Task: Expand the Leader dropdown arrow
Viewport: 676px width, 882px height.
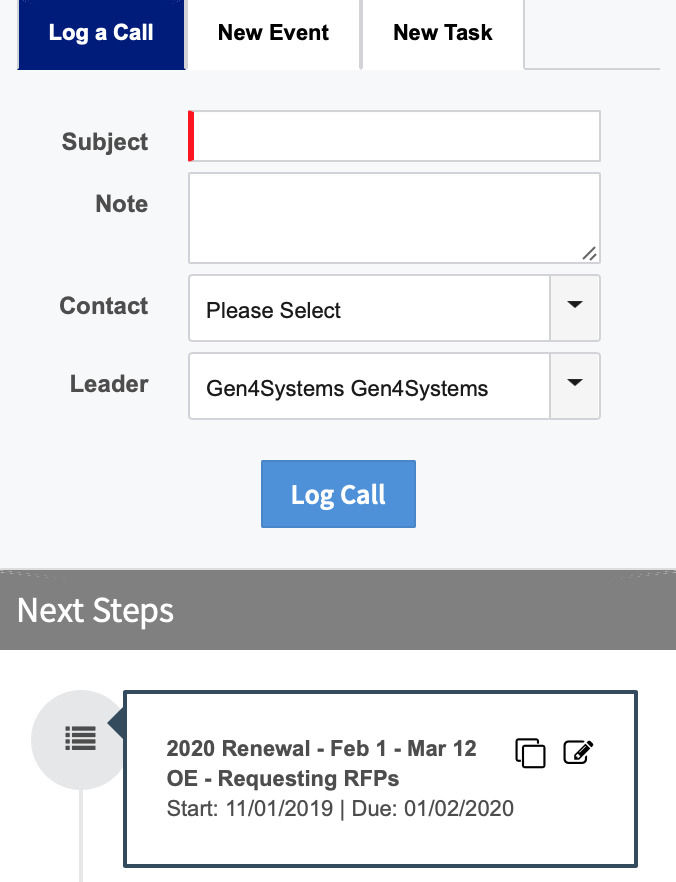Action: coord(575,386)
